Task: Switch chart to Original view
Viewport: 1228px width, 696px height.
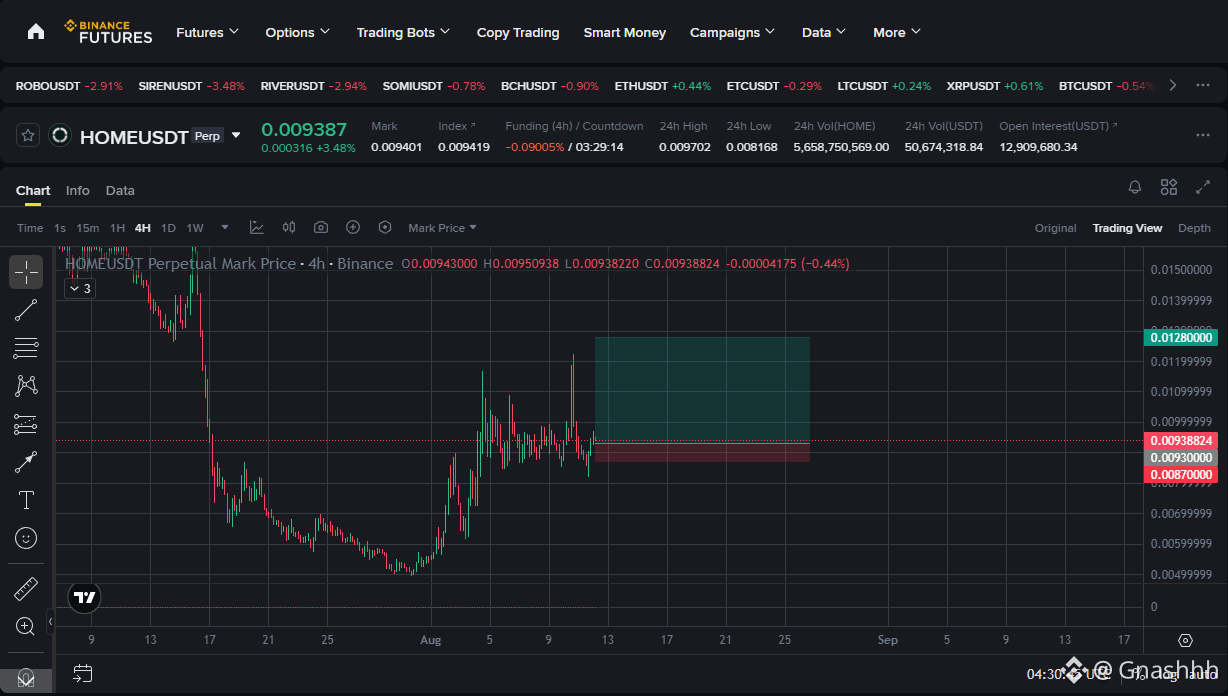Action: (1055, 228)
